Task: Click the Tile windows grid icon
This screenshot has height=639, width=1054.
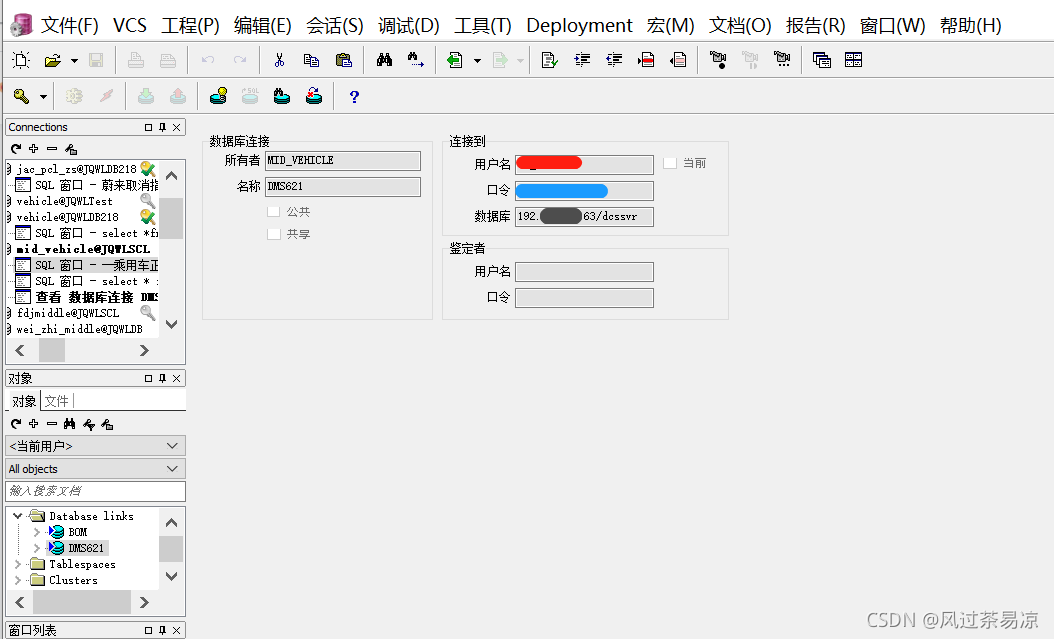Action: click(854, 60)
